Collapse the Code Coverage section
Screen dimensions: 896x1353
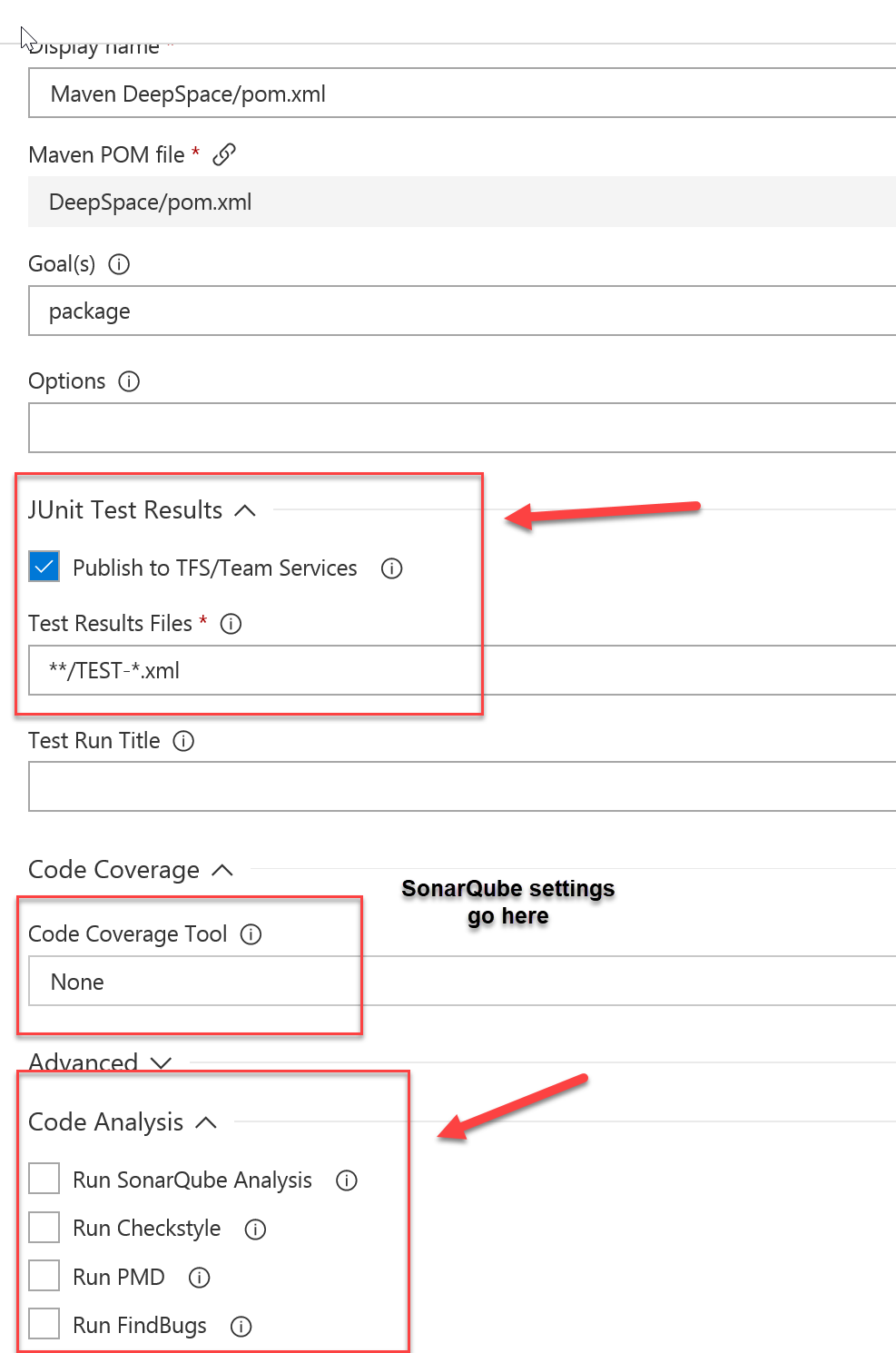coord(222,870)
